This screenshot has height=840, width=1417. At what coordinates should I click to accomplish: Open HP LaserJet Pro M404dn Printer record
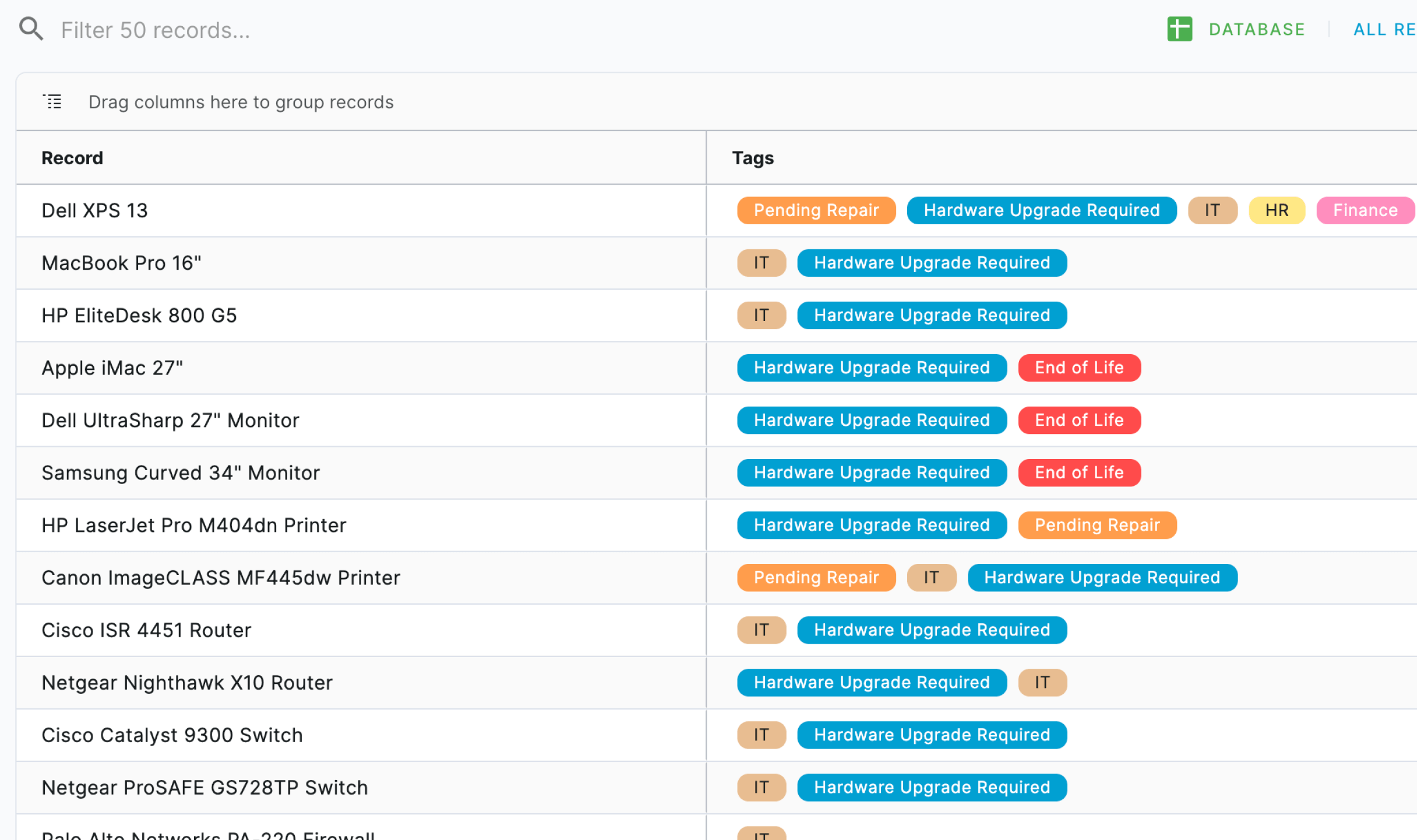(194, 525)
